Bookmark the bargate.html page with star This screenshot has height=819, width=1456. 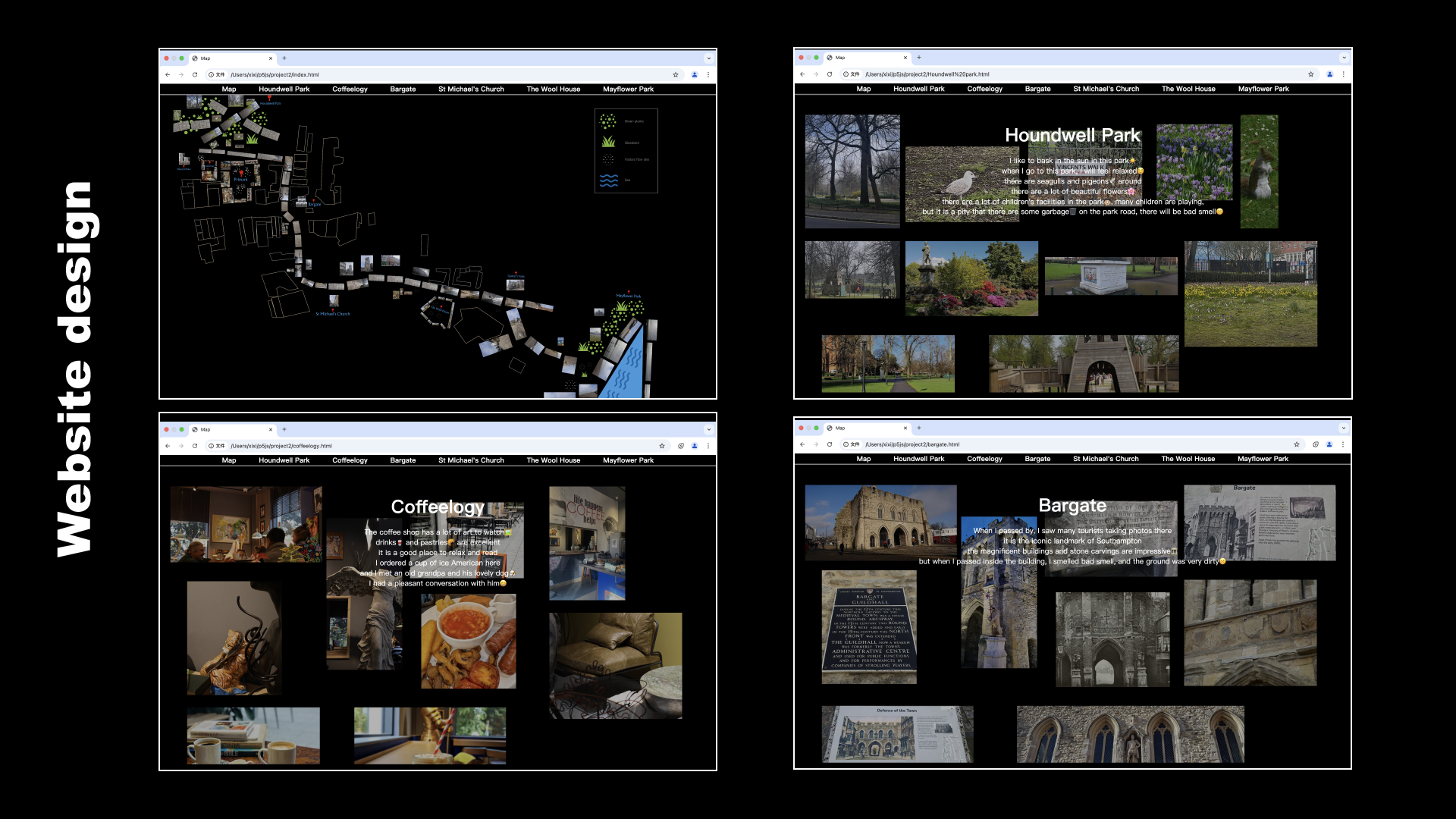click(1297, 444)
